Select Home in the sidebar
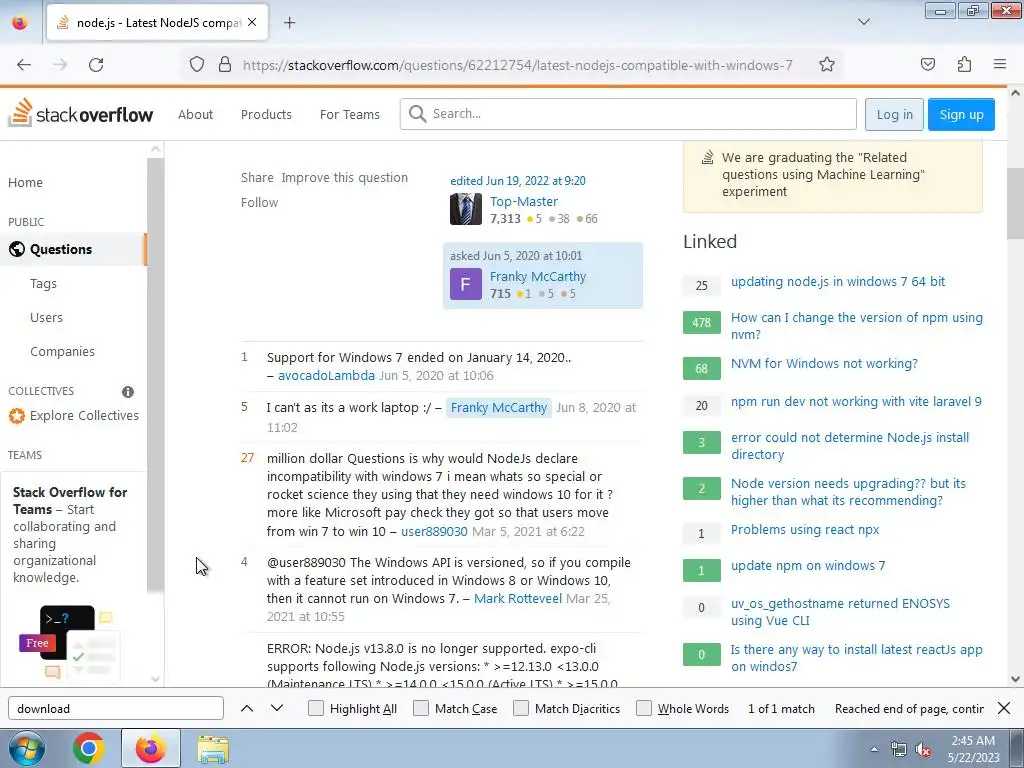Image resolution: width=1024 pixels, height=768 pixels. [x=25, y=183]
